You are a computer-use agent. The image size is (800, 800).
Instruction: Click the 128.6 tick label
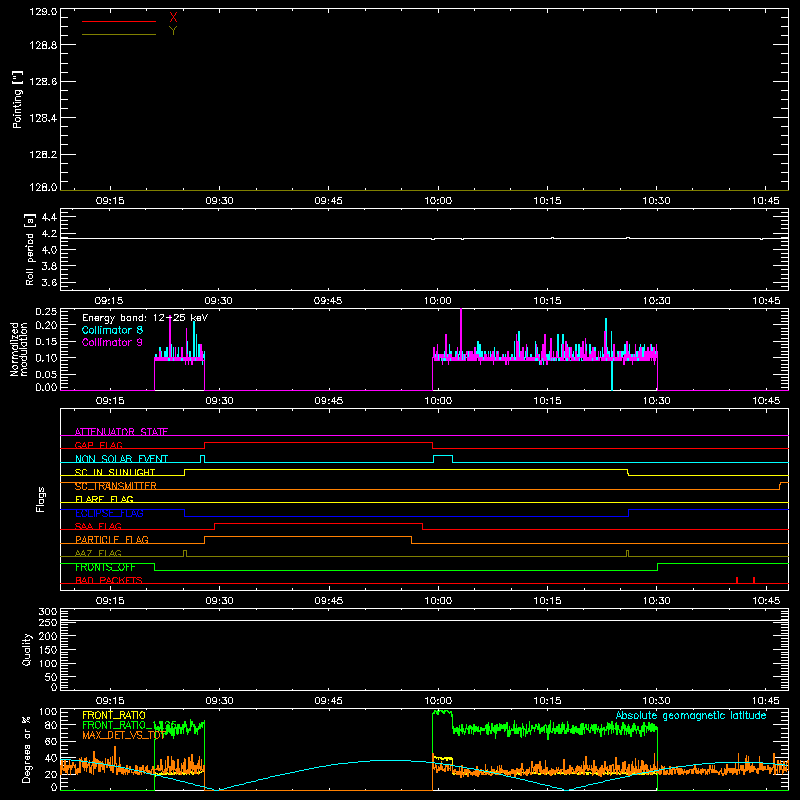click(x=43, y=81)
